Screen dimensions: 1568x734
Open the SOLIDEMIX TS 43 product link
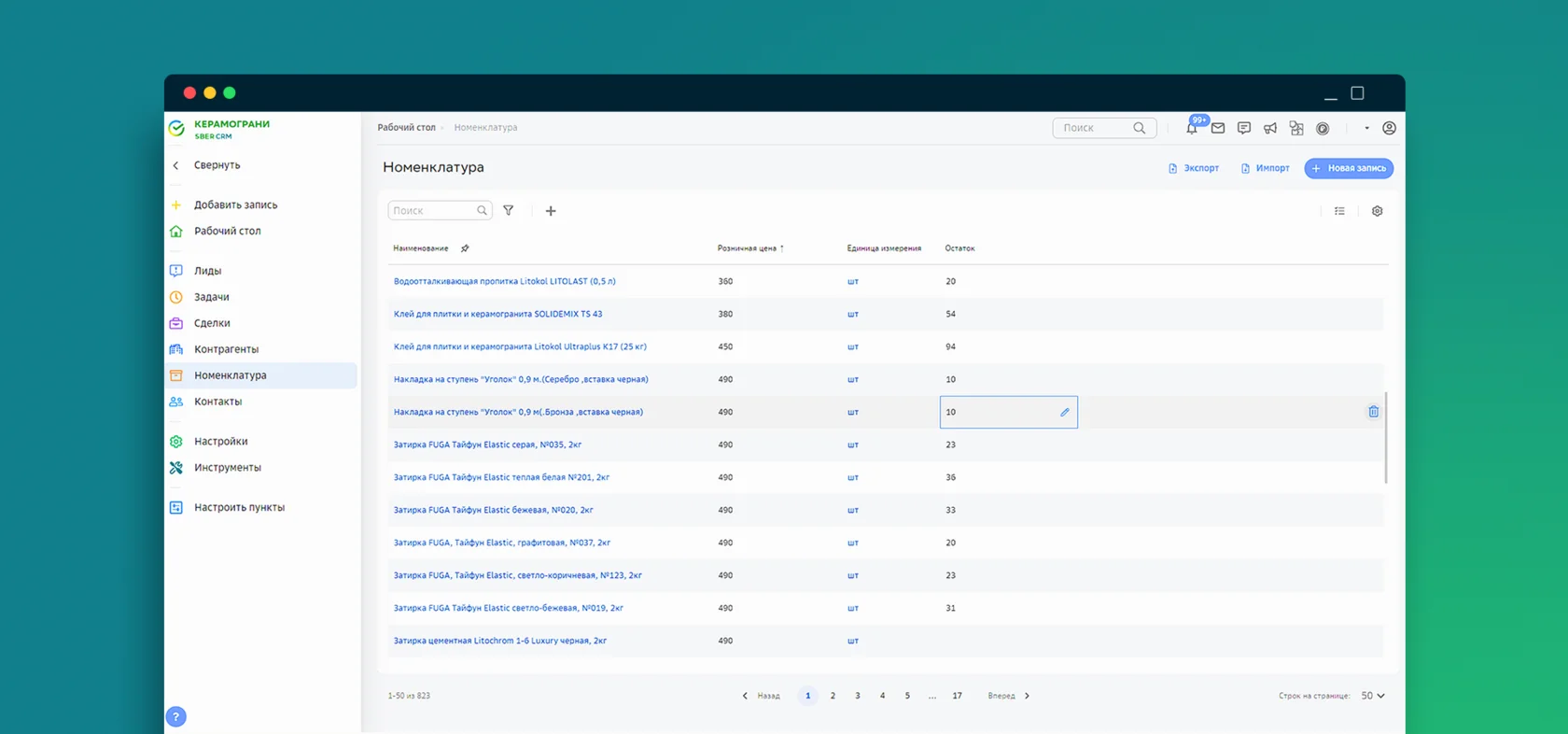pos(497,314)
